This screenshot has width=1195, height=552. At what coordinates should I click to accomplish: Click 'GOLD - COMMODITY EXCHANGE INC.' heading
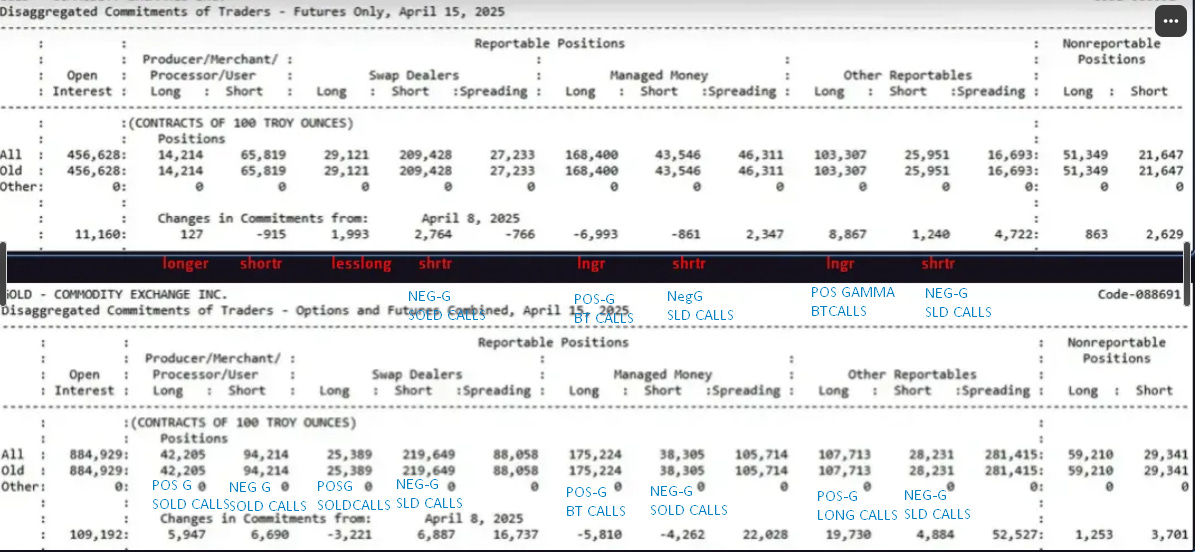click(116, 294)
